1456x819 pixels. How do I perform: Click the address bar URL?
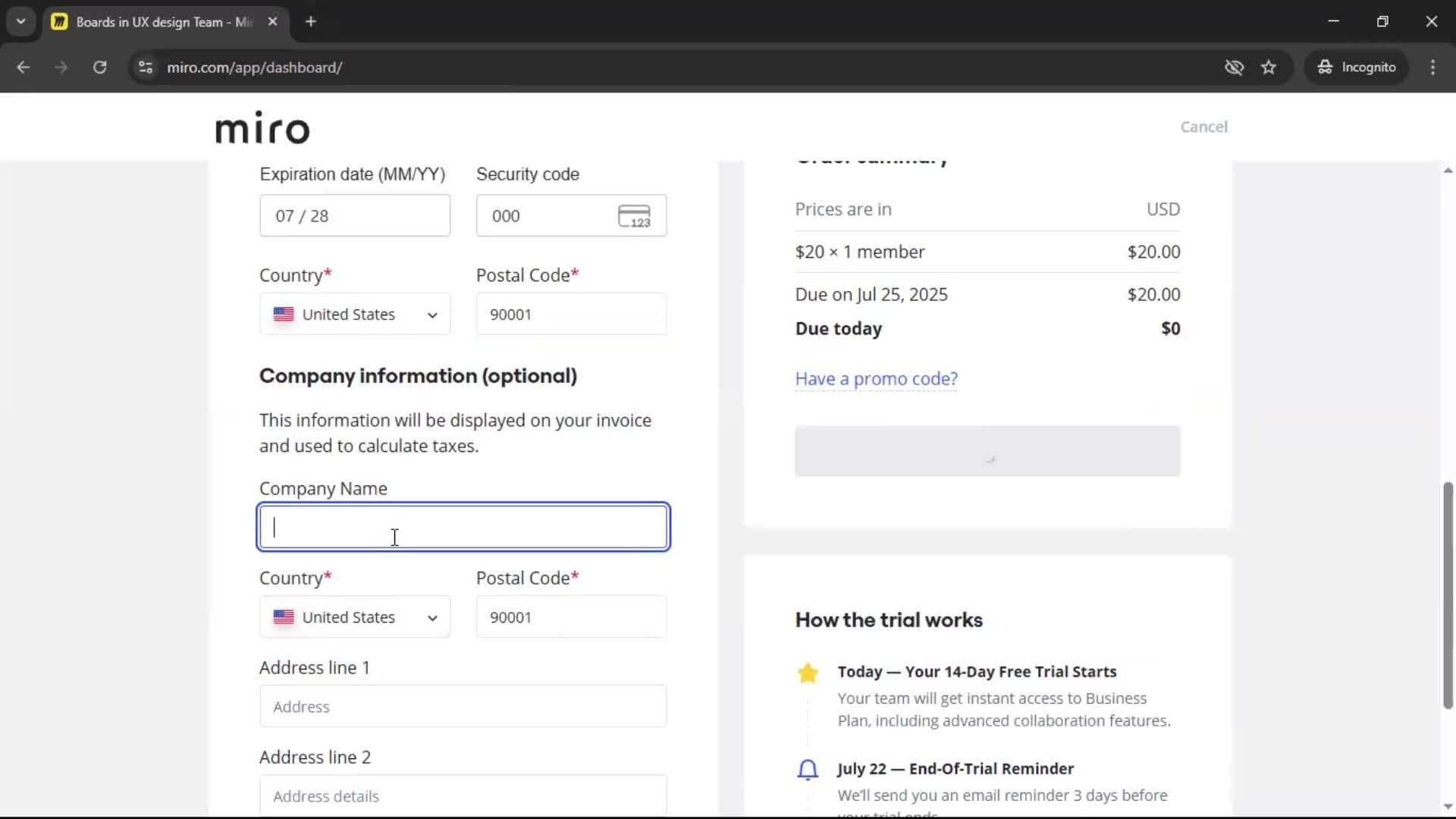(x=254, y=67)
